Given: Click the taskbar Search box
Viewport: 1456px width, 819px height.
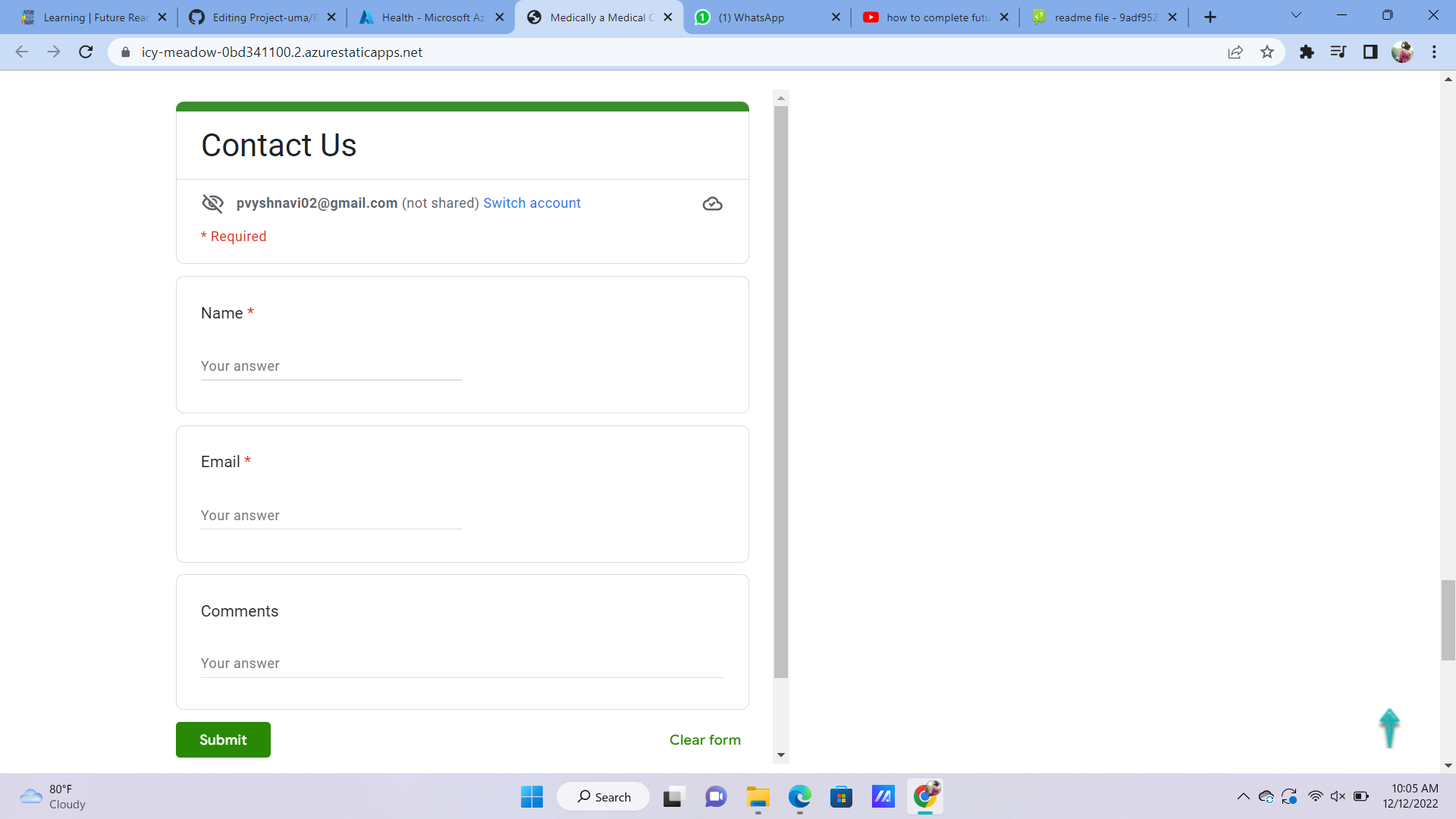Looking at the screenshot, I should (604, 797).
